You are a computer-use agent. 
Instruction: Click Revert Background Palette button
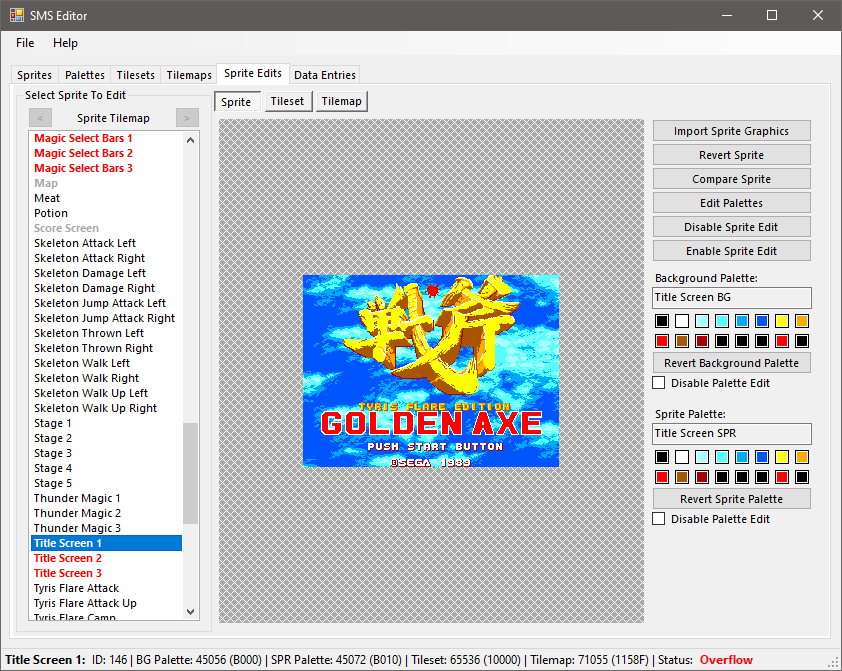point(731,363)
